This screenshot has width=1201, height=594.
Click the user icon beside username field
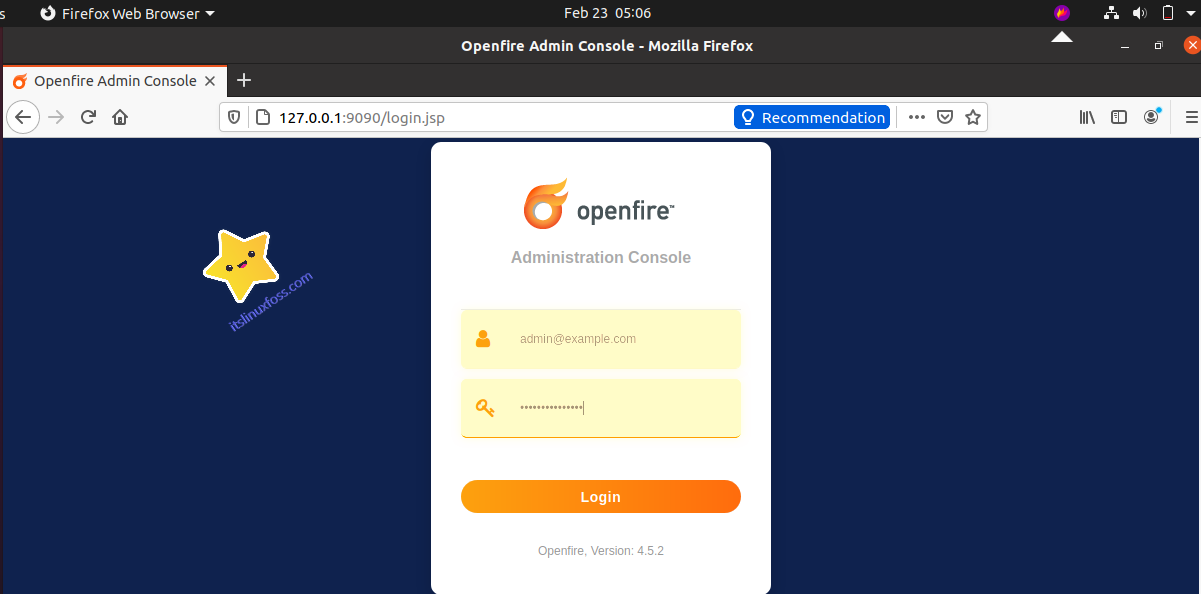click(x=483, y=339)
